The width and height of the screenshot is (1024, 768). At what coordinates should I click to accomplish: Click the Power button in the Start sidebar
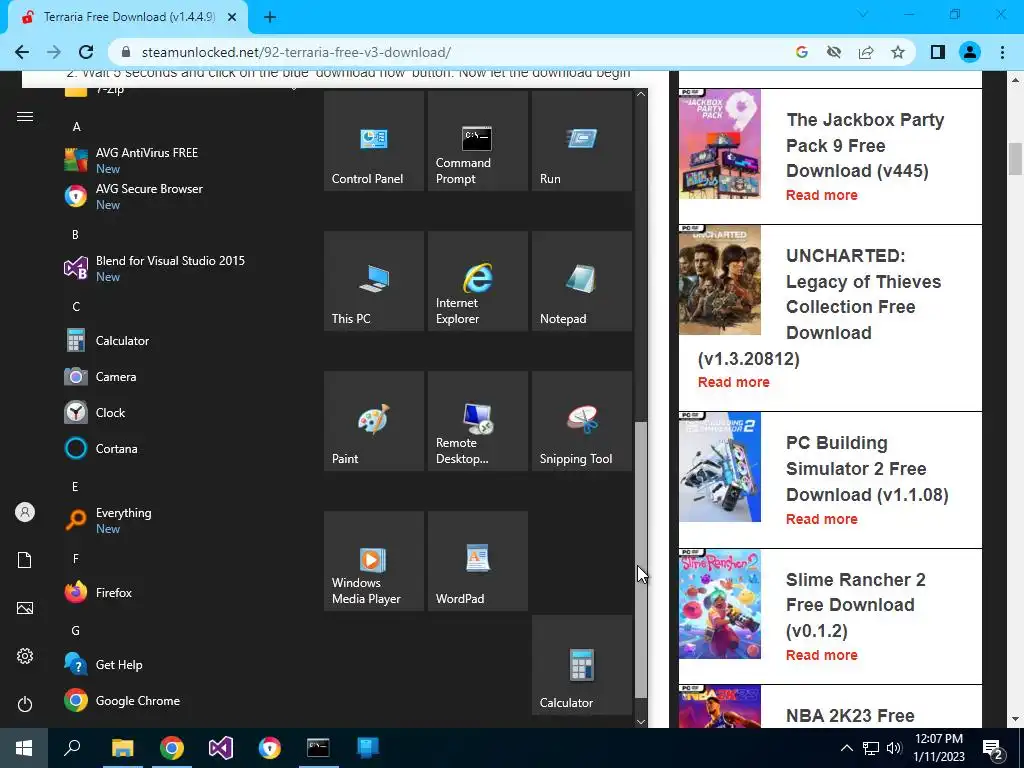click(25, 704)
